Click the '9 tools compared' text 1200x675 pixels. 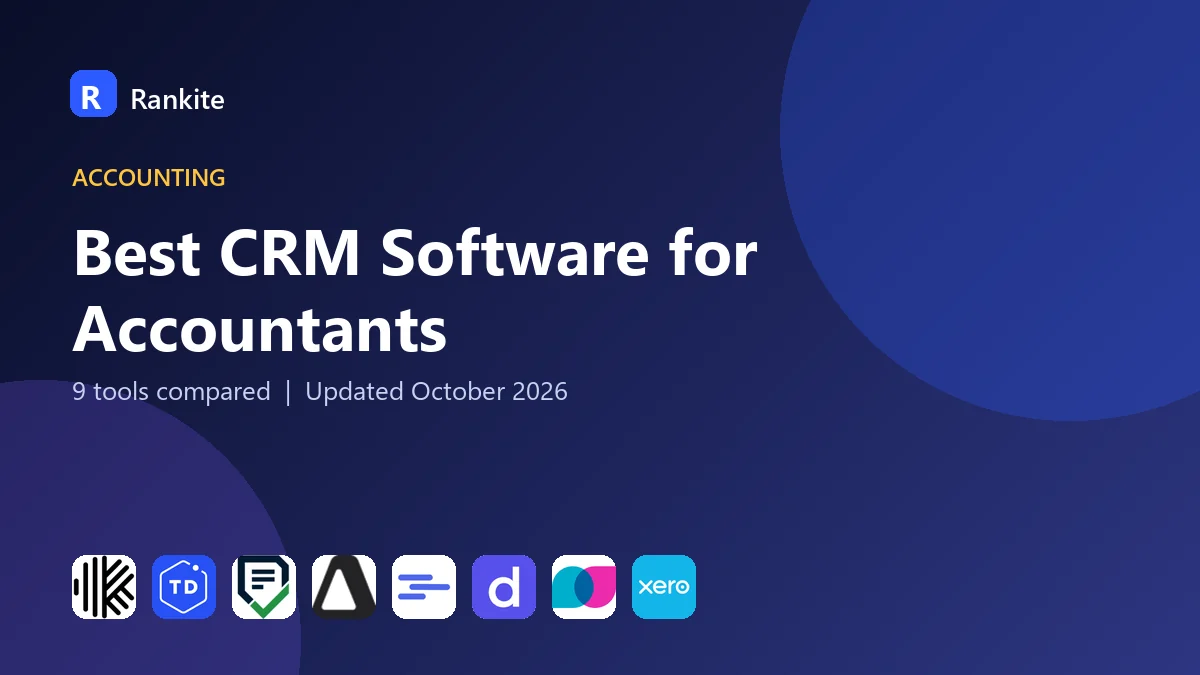(x=171, y=391)
